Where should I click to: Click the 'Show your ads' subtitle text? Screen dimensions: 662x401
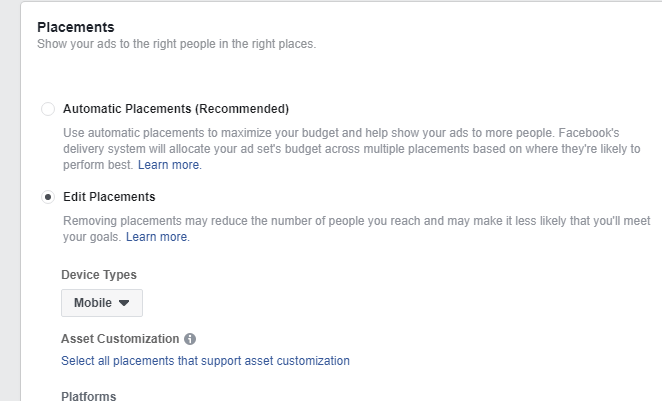176,44
